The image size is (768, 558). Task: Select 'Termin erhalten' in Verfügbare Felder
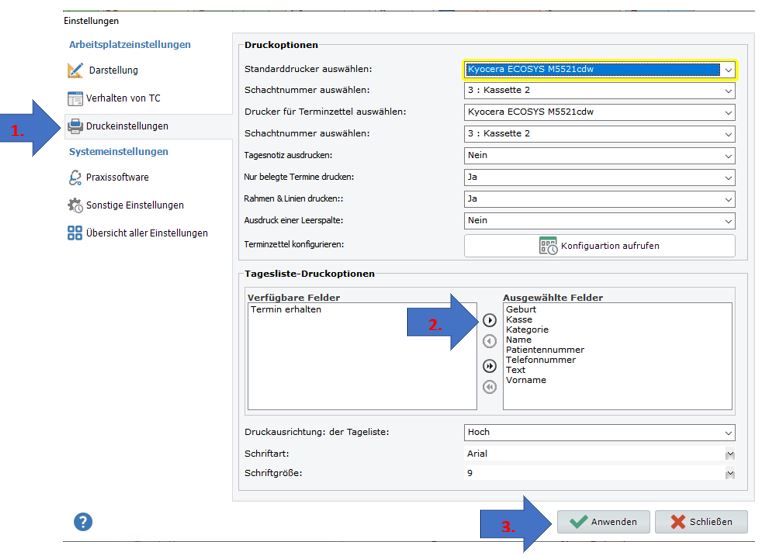point(286,310)
